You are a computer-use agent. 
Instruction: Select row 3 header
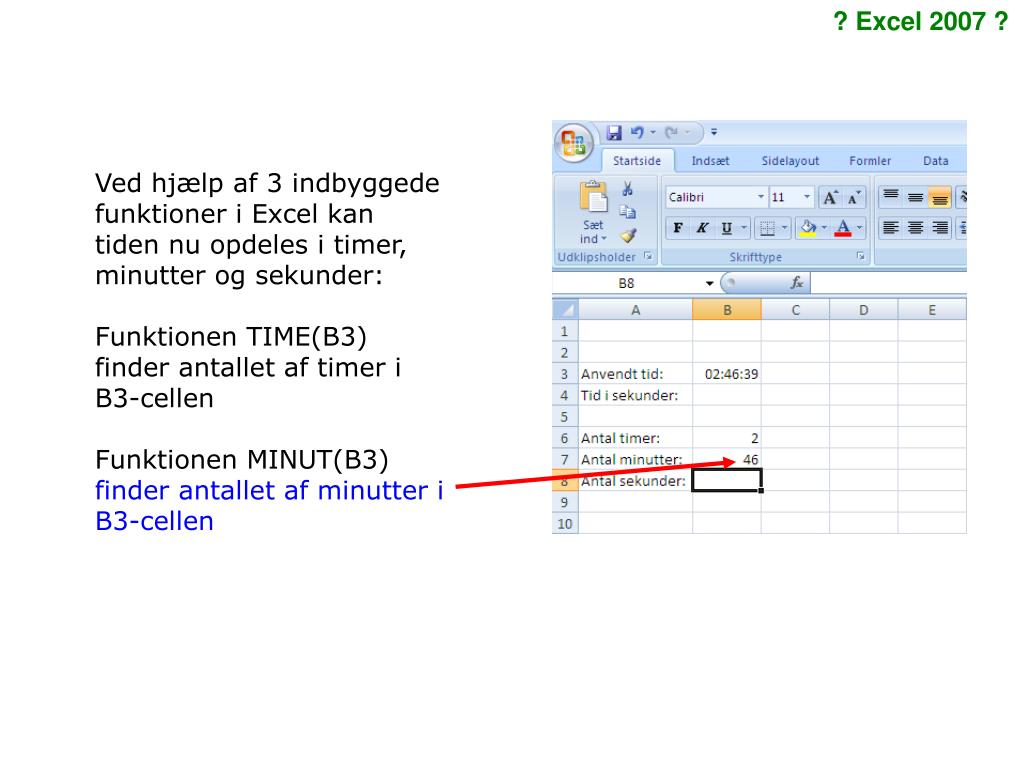[565, 374]
